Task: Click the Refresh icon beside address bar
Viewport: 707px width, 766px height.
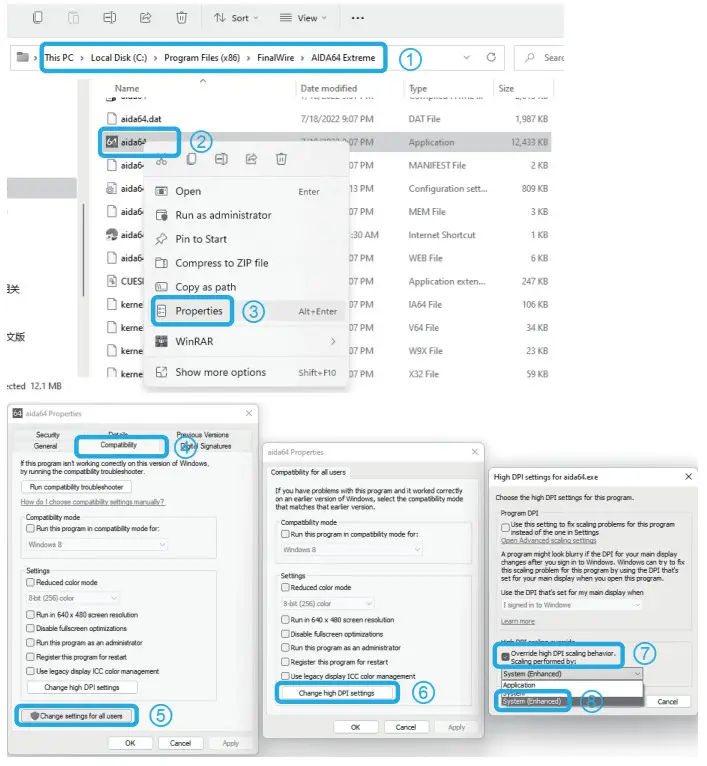Action: click(491, 57)
